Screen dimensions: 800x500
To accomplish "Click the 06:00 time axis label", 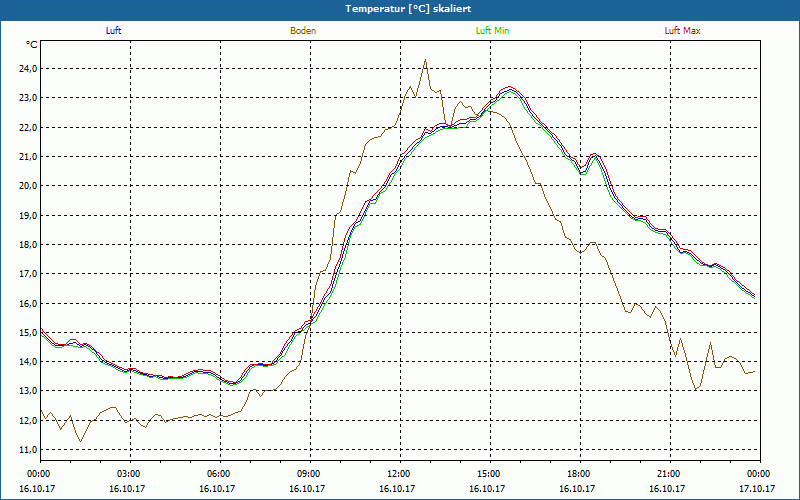I will 220,474.
